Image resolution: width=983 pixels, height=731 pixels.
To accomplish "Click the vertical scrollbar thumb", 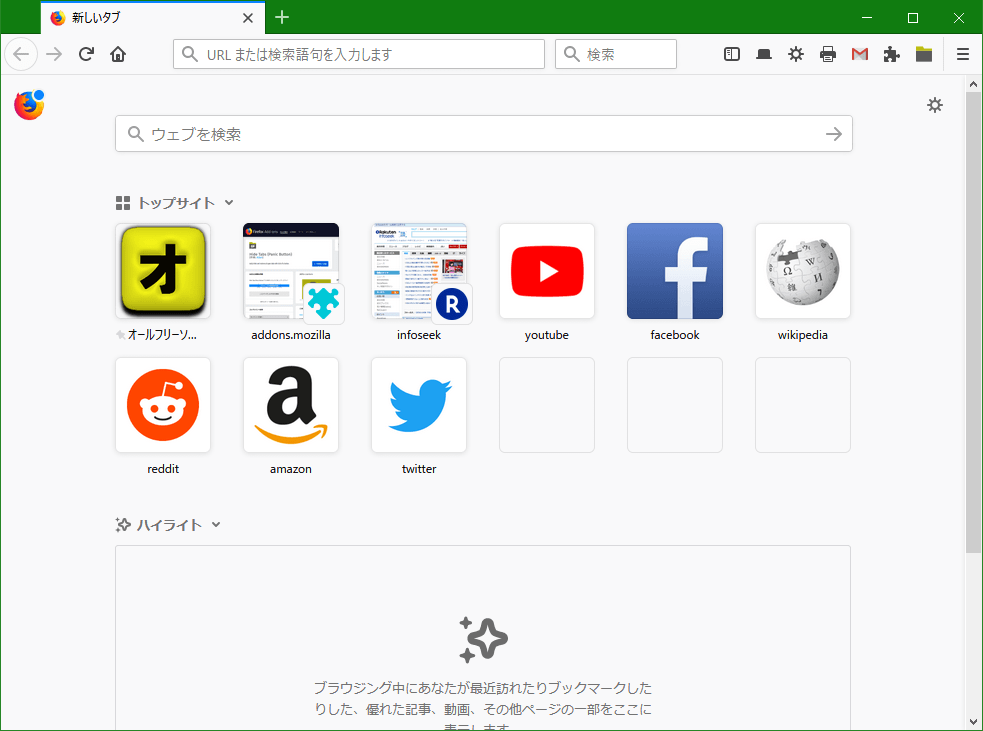I will point(973,322).
